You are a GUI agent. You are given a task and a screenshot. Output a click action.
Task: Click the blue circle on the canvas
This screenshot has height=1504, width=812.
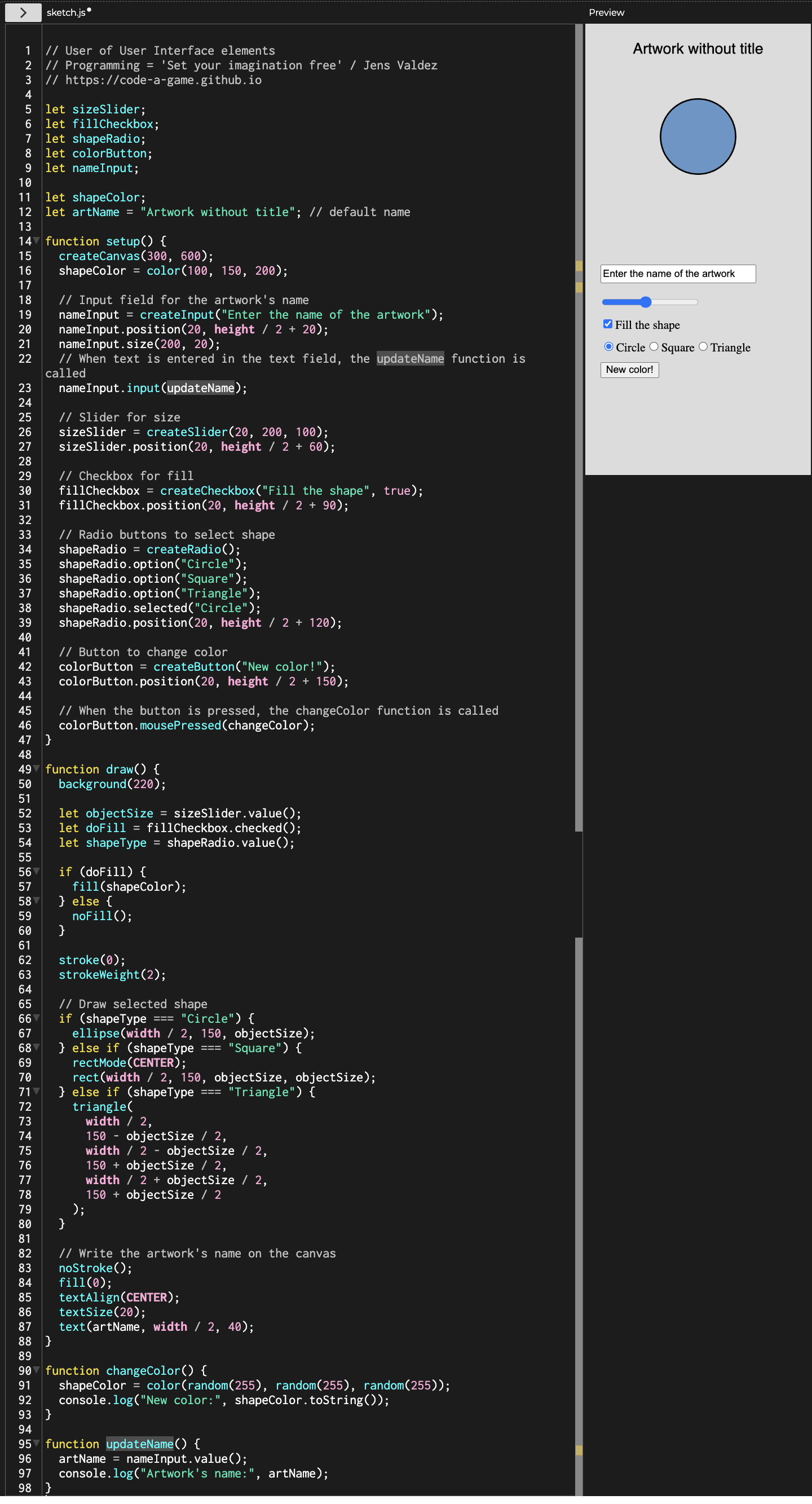tap(698, 137)
